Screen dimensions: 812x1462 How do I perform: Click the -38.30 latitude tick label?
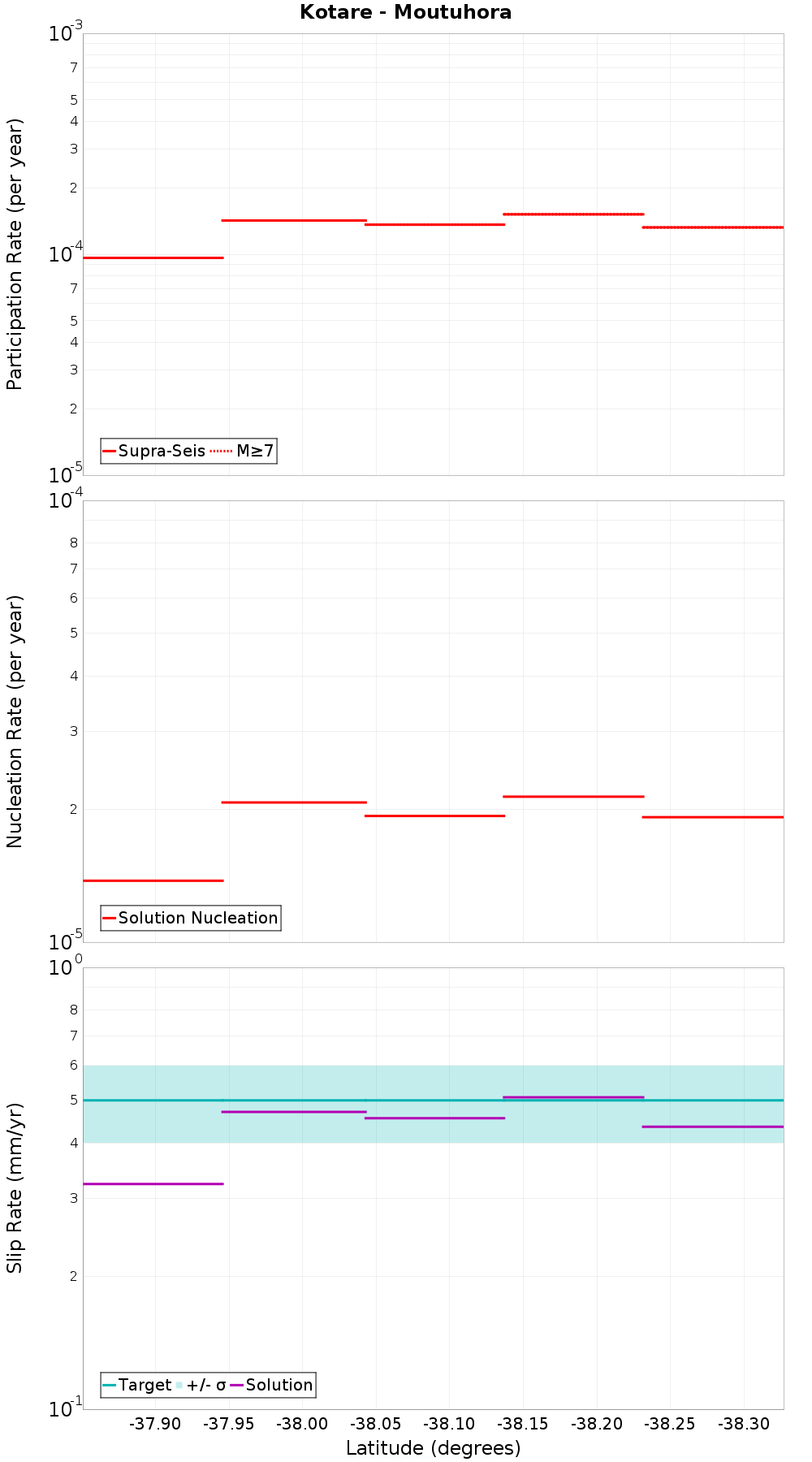click(x=745, y=1424)
